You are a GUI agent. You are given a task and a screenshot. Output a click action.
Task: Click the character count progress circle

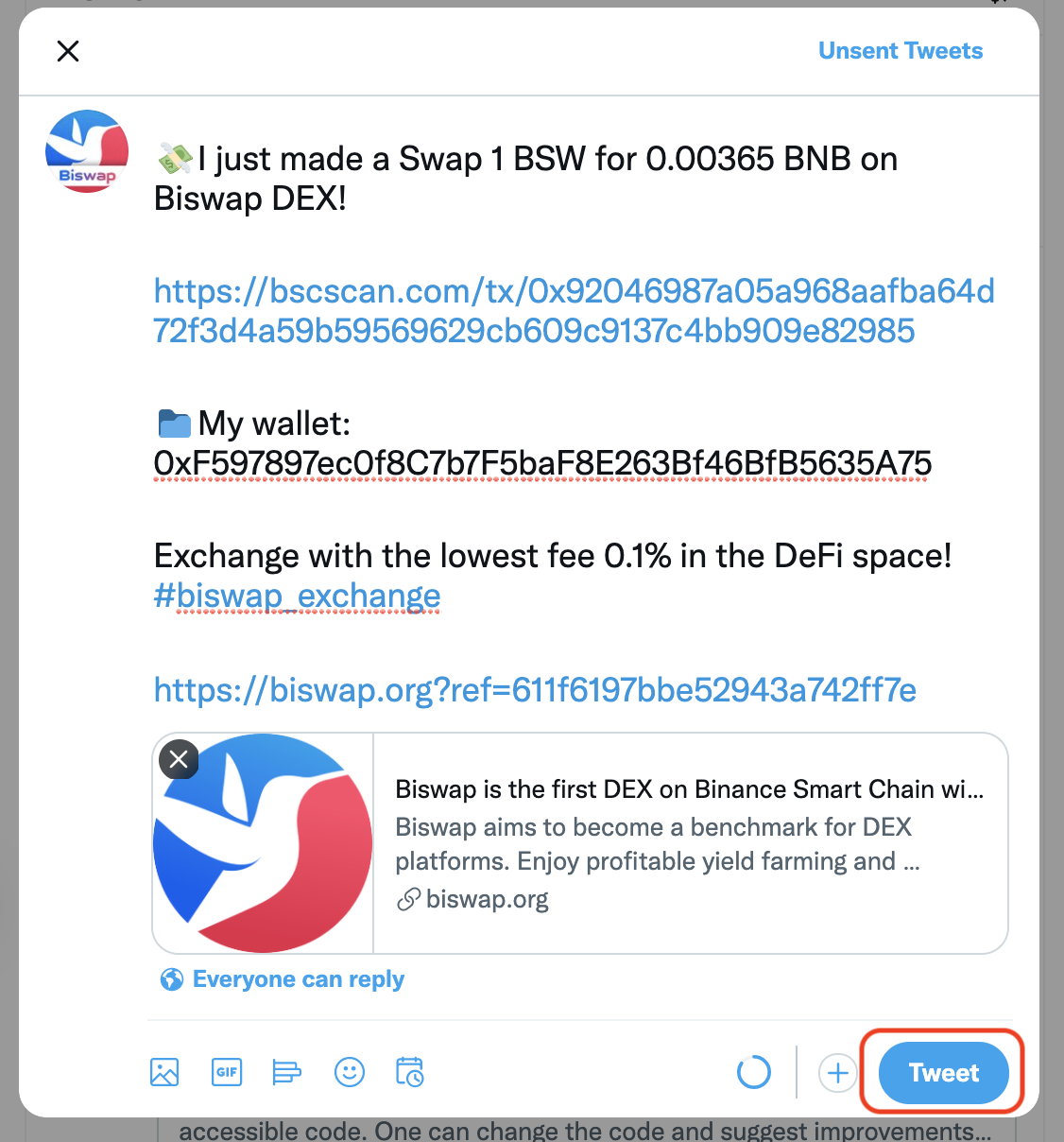point(753,1072)
